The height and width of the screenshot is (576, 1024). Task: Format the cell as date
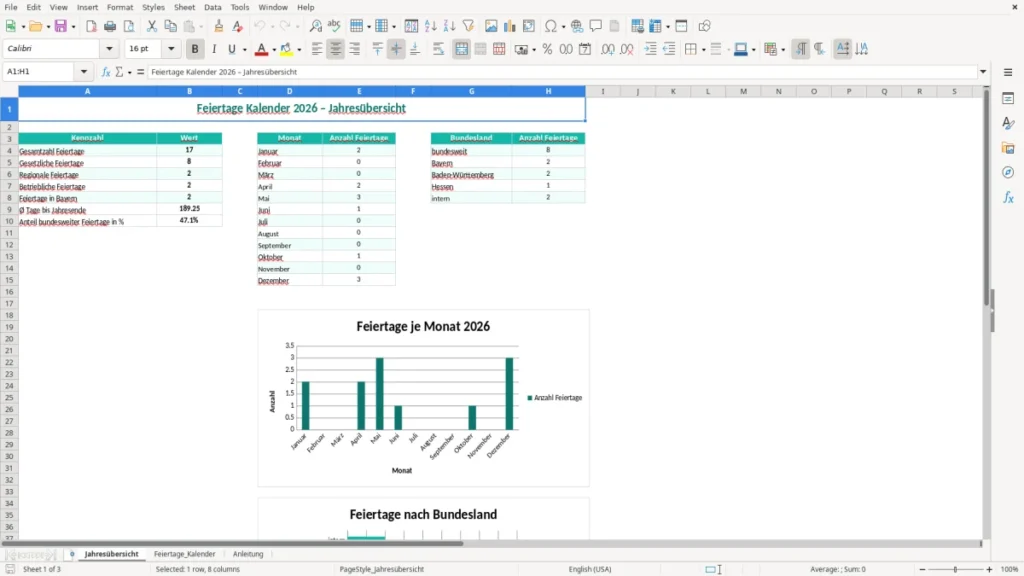click(585, 49)
